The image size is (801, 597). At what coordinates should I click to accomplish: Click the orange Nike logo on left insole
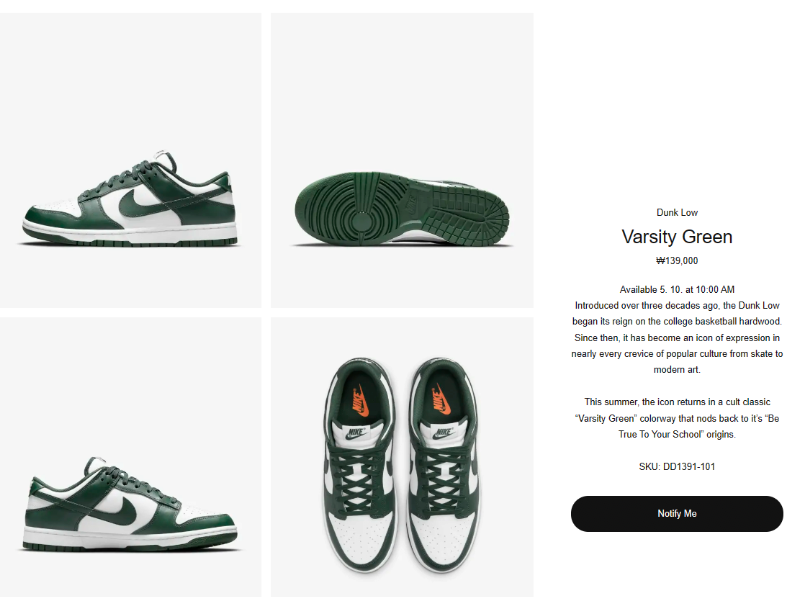coord(361,400)
